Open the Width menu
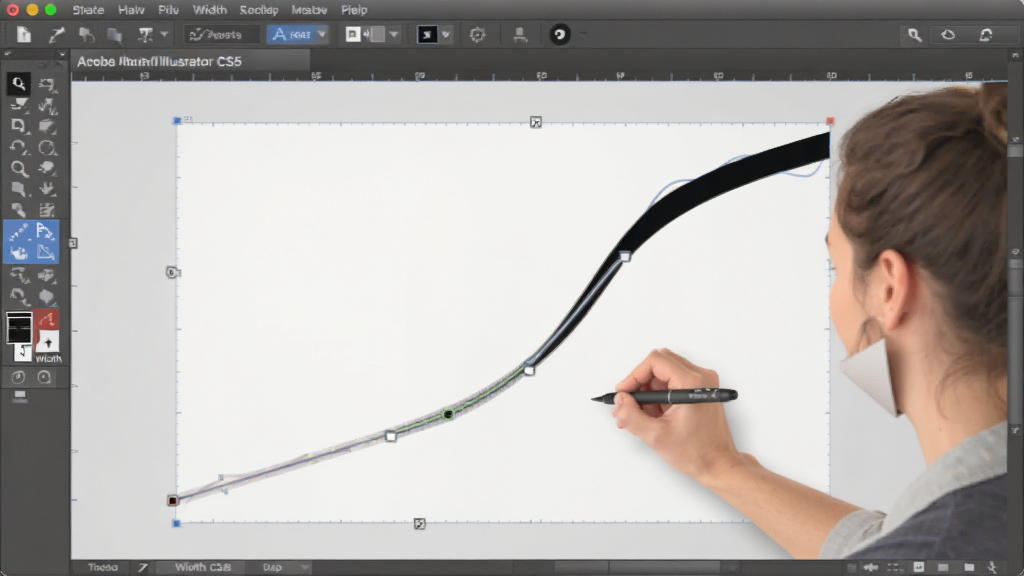This screenshot has width=1024, height=576. [210, 10]
